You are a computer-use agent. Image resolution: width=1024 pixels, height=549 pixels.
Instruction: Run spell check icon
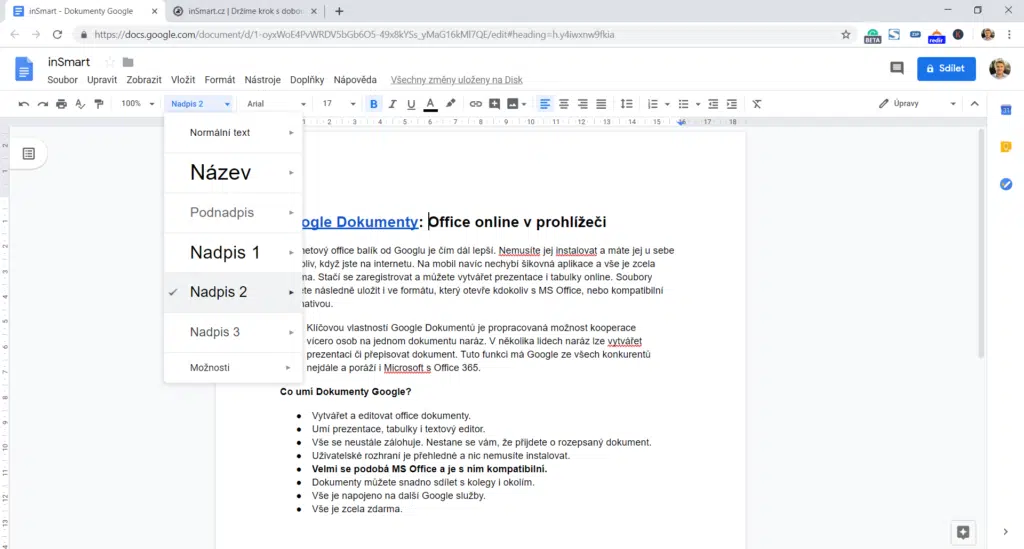coord(80,104)
